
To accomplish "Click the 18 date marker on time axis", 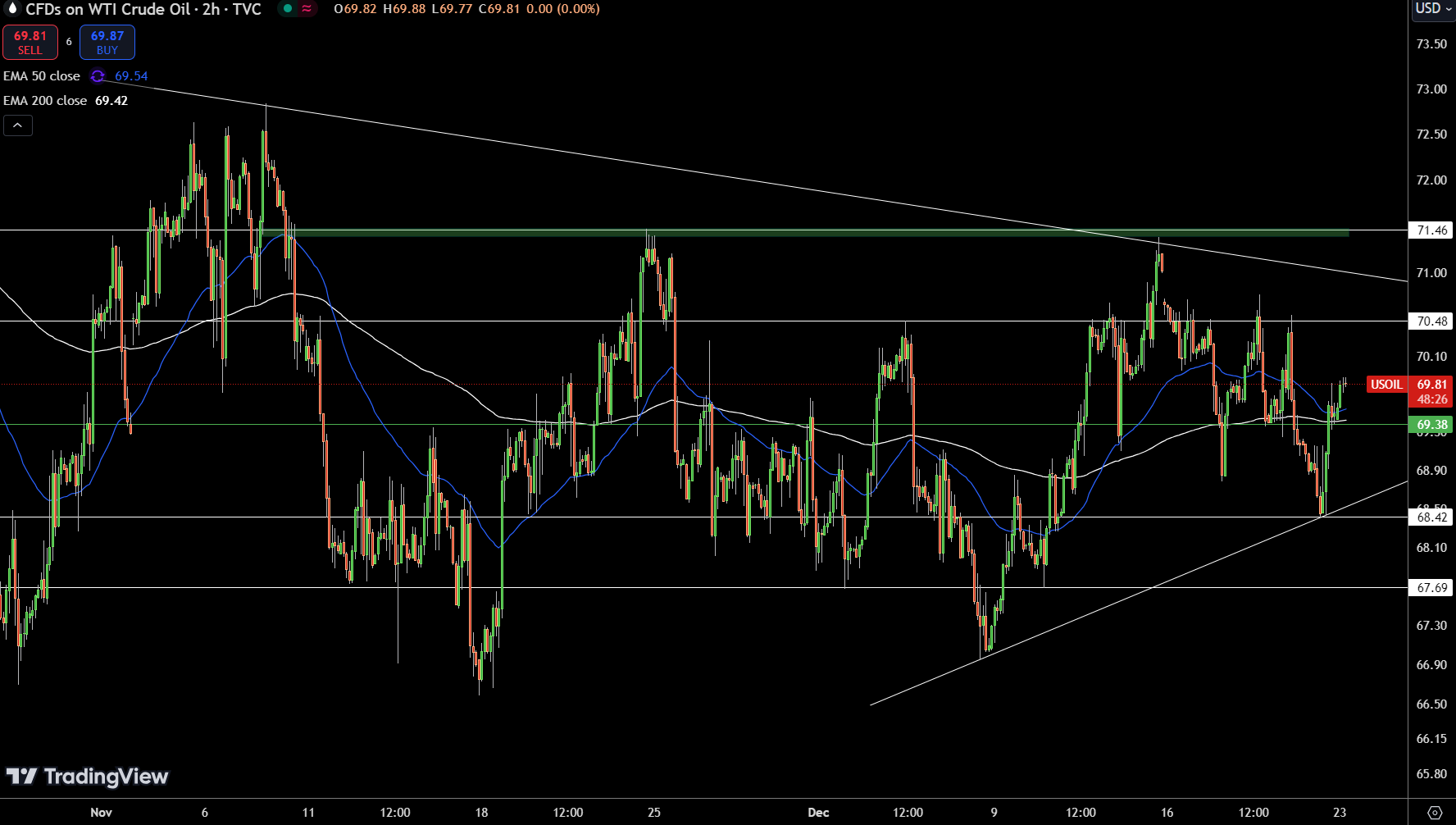I will (481, 813).
